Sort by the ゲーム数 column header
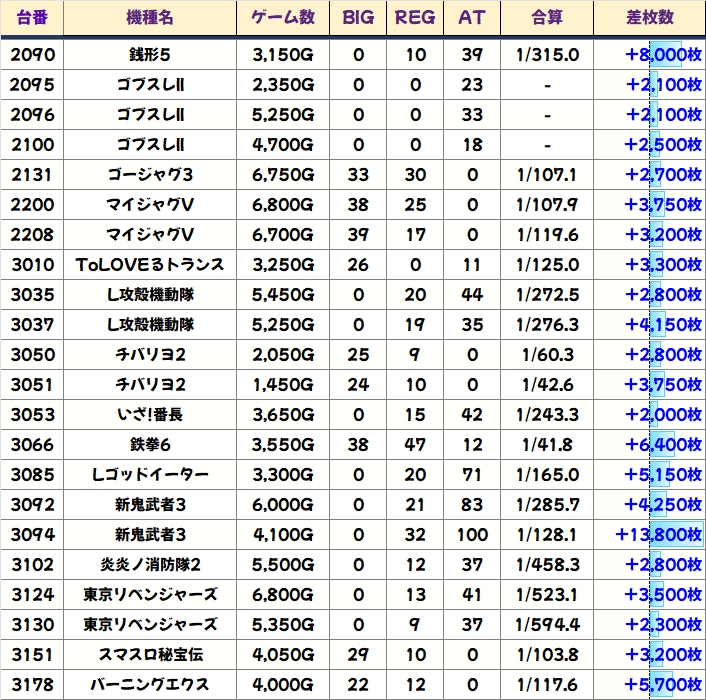 pyautogui.click(x=283, y=18)
